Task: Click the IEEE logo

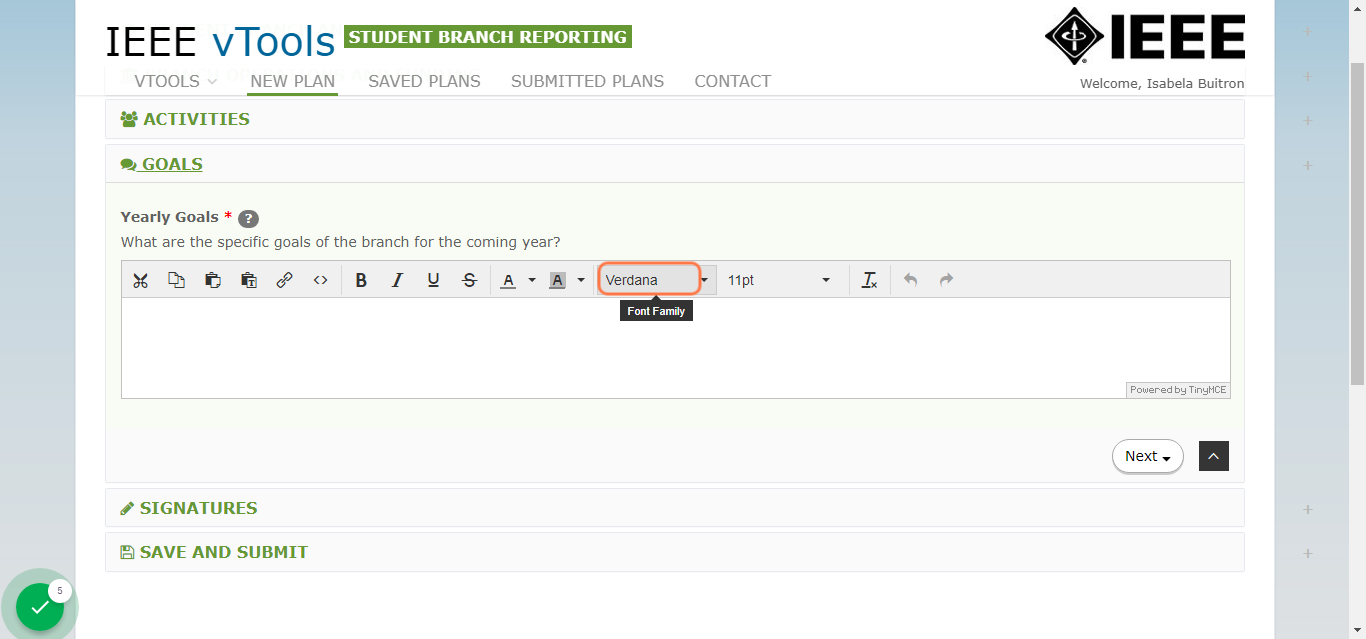Action: [x=1145, y=36]
